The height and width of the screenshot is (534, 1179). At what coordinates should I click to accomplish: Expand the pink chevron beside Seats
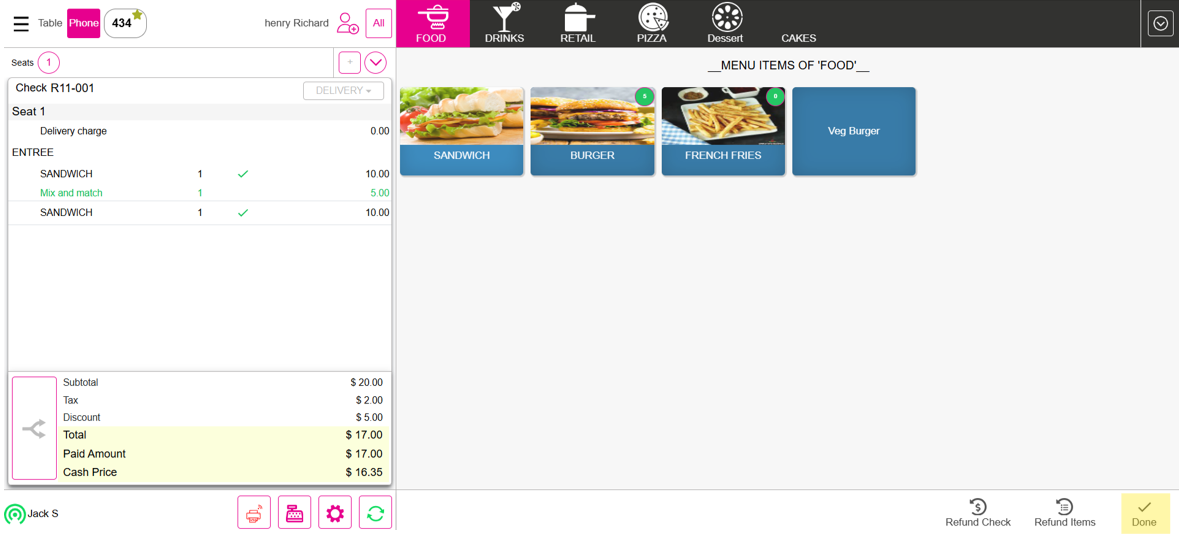375,63
